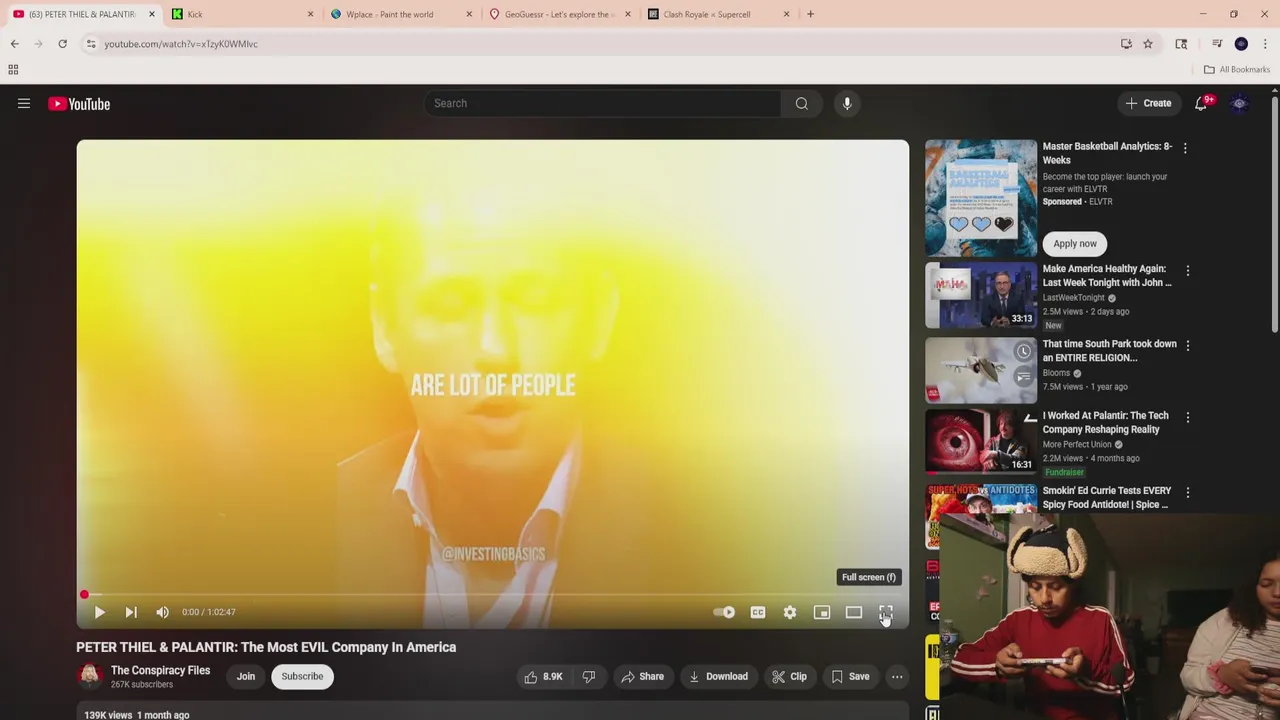Screen dimensions: 1280x720
Task: Open the browser profile avatar
Action: [x=1241, y=44]
